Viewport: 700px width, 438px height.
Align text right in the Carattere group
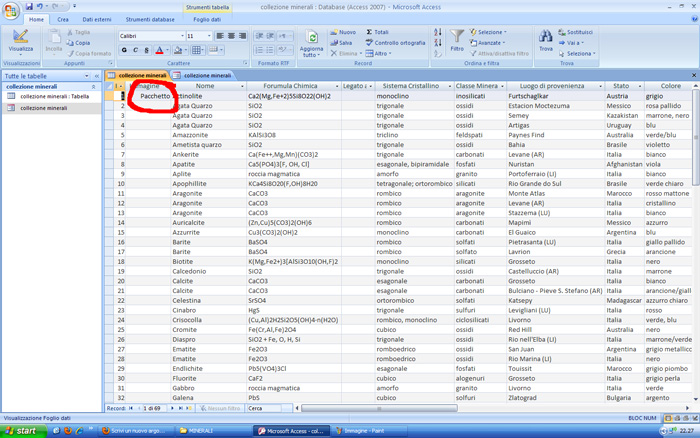[242, 36]
